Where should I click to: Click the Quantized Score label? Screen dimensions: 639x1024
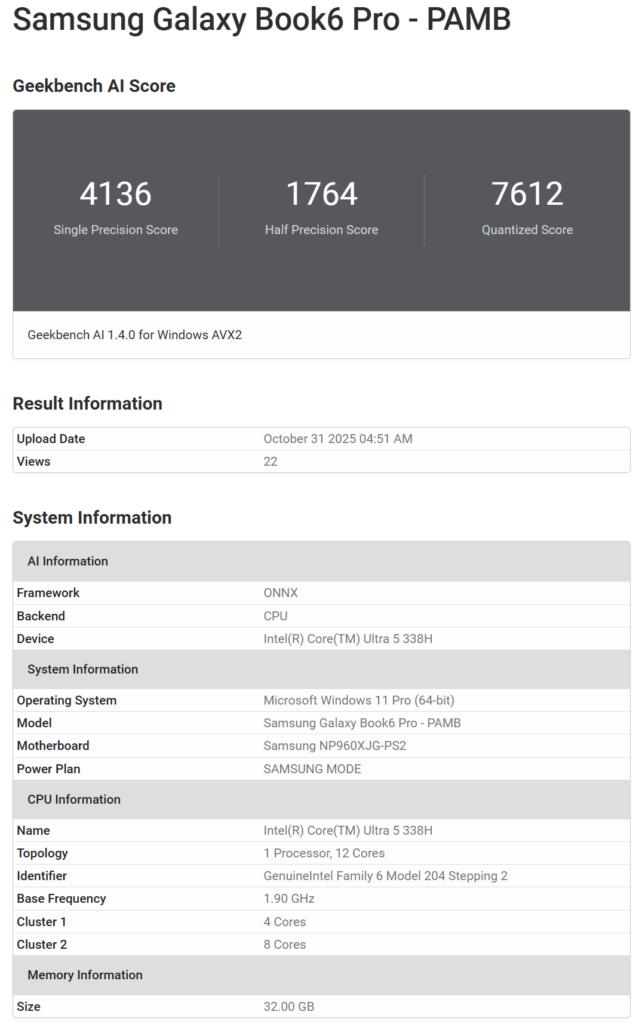pos(527,230)
